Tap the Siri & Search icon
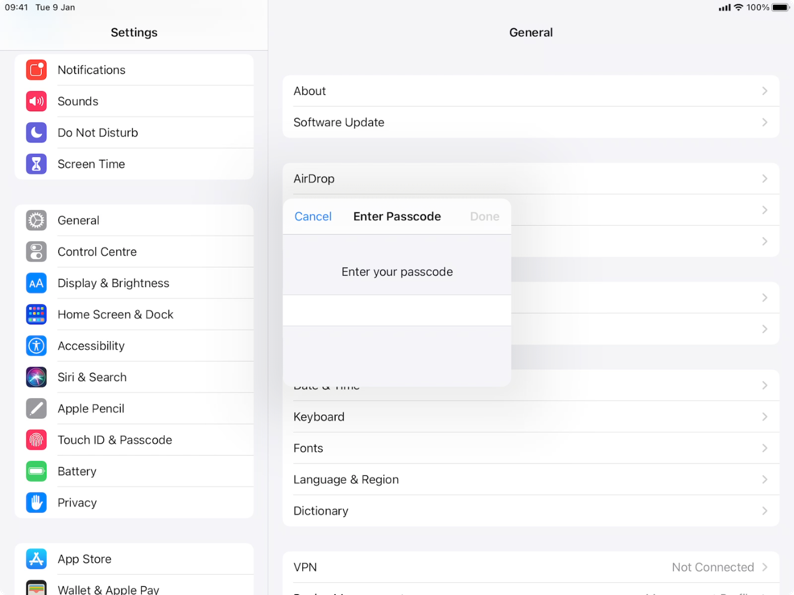The image size is (794, 595). [x=36, y=377]
